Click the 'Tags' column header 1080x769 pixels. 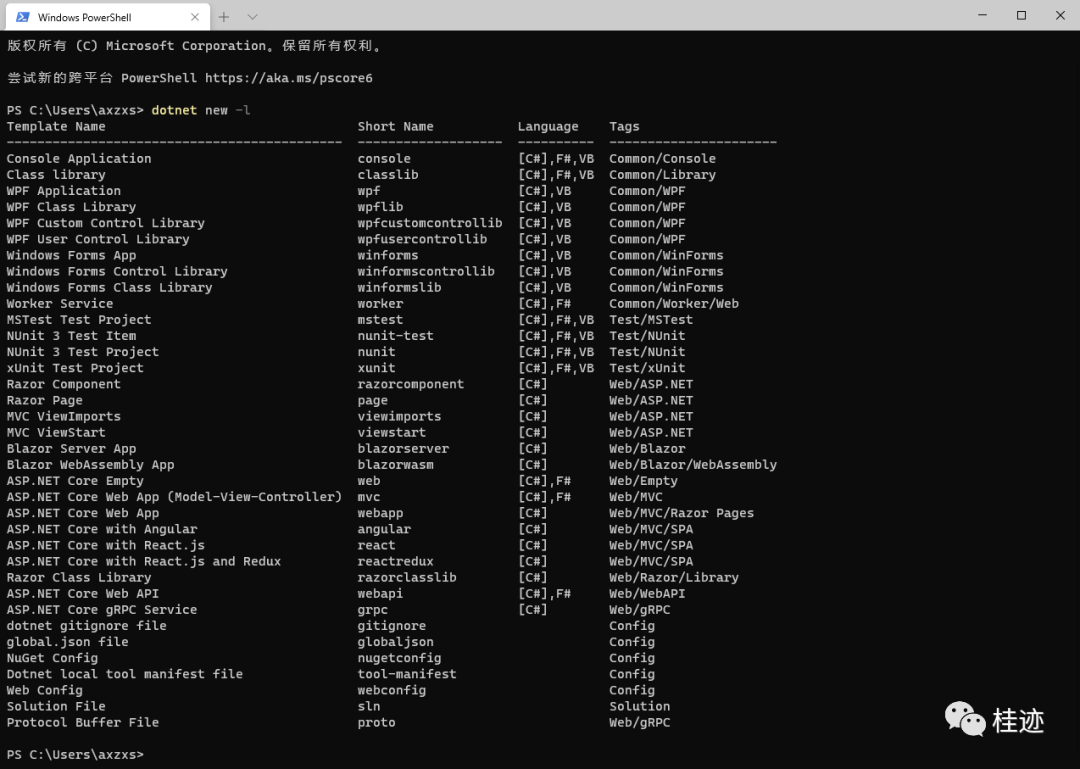click(x=624, y=126)
